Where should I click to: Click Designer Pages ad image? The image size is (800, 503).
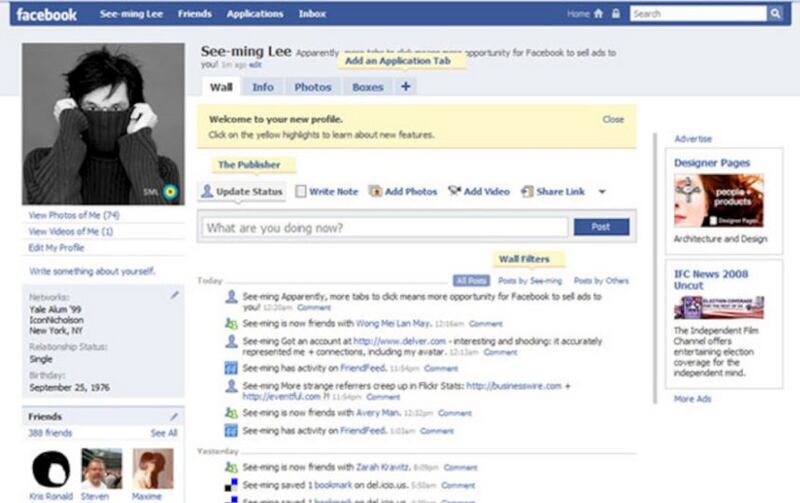pyautogui.click(x=718, y=200)
